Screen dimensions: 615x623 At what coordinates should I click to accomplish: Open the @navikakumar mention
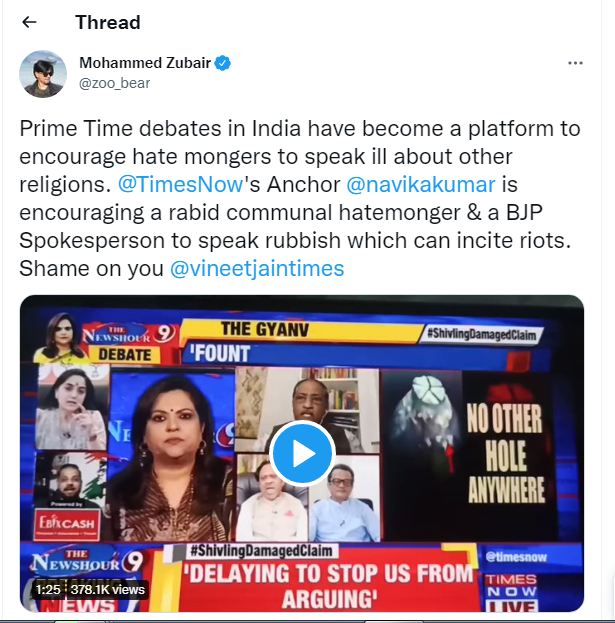tap(421, 184)
